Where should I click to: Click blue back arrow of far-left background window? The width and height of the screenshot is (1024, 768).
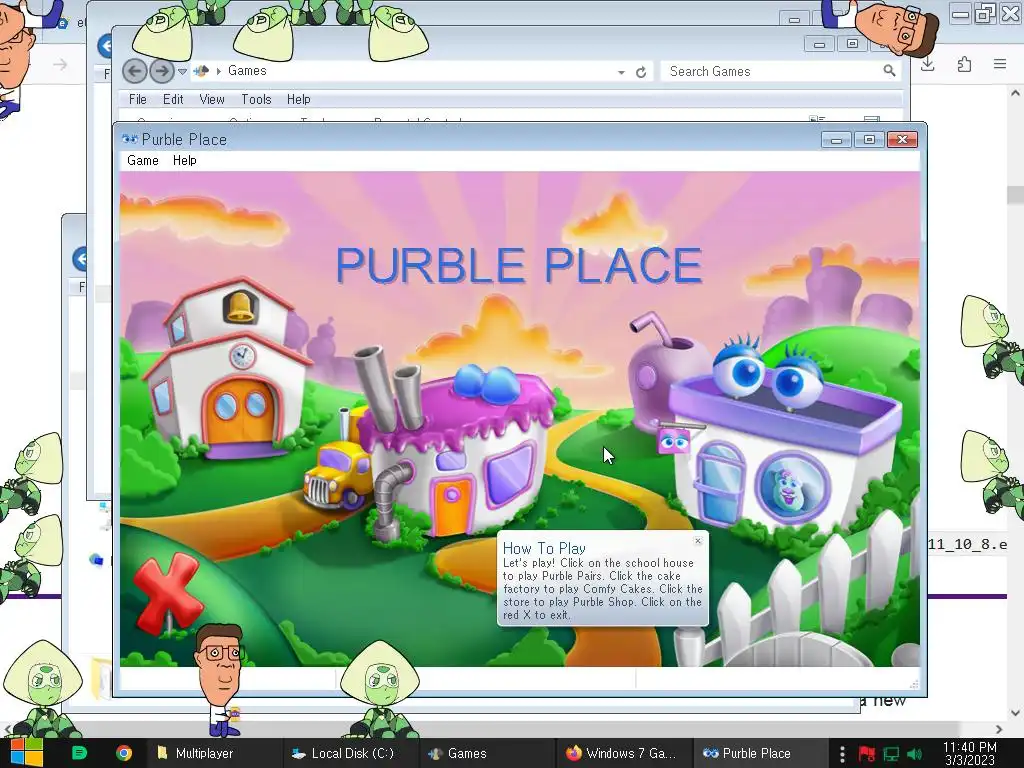(x=80, y=259)
